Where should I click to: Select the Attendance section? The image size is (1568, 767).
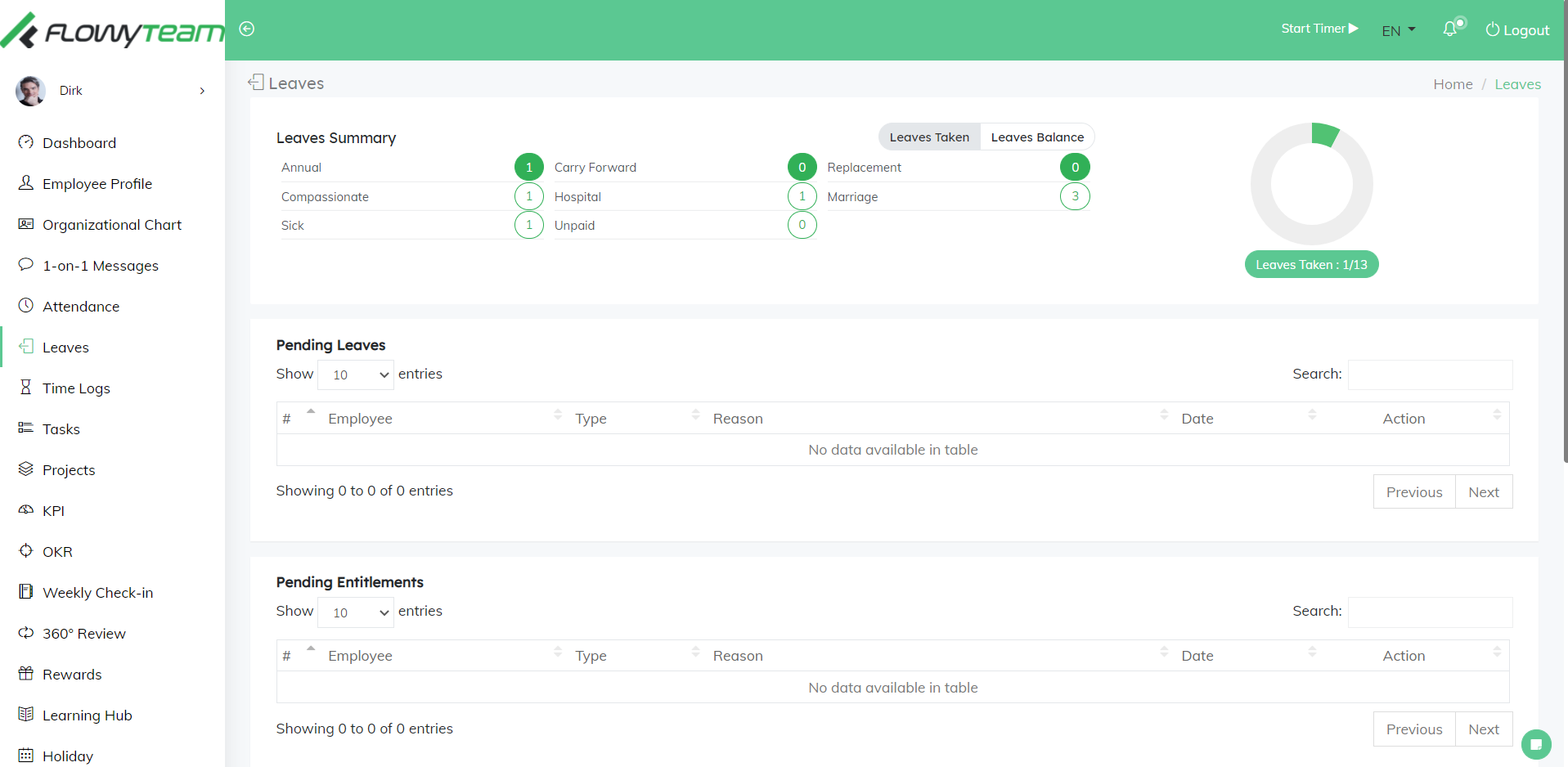point(79,306)
